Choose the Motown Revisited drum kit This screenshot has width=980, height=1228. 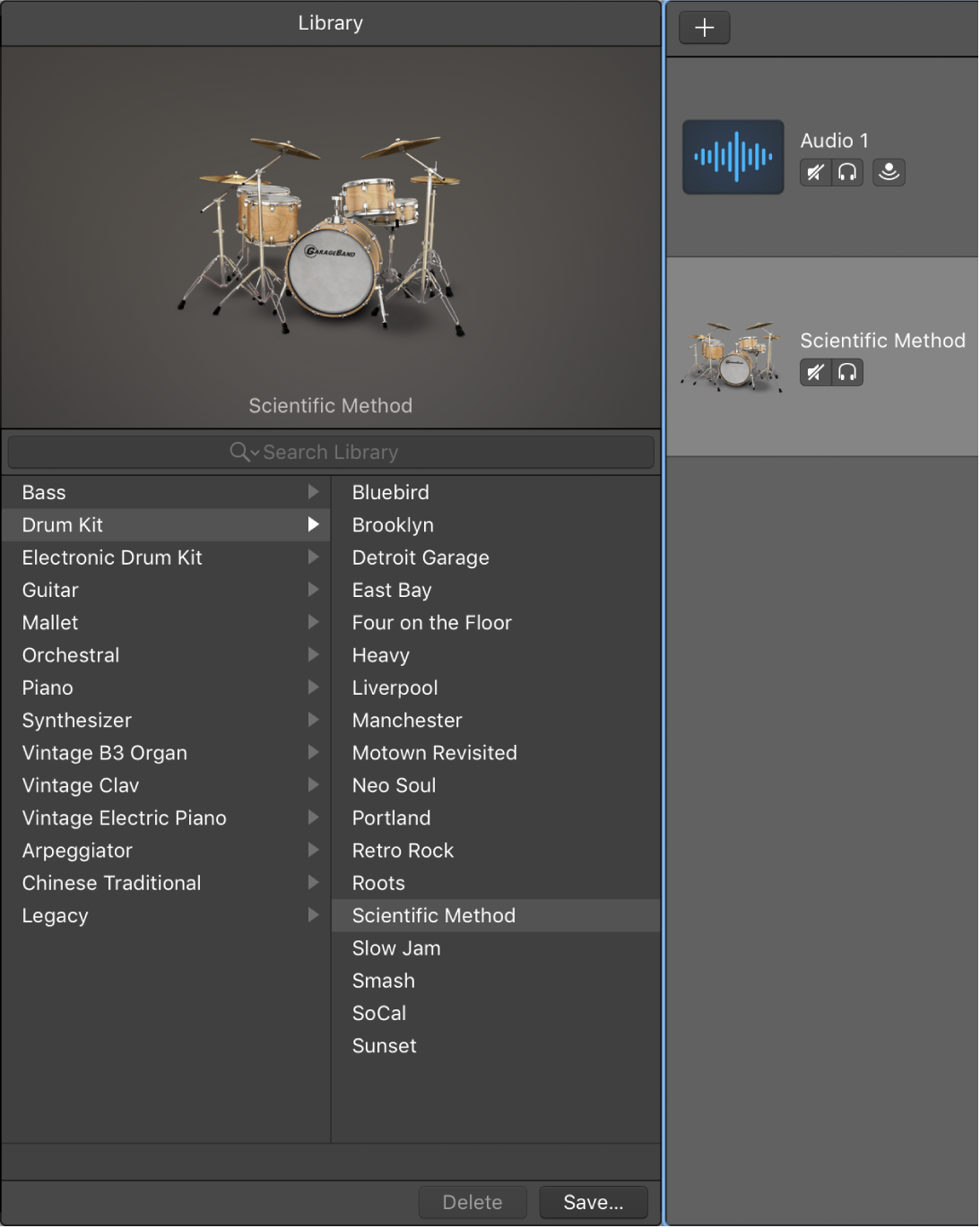click(x=434, y=753)
